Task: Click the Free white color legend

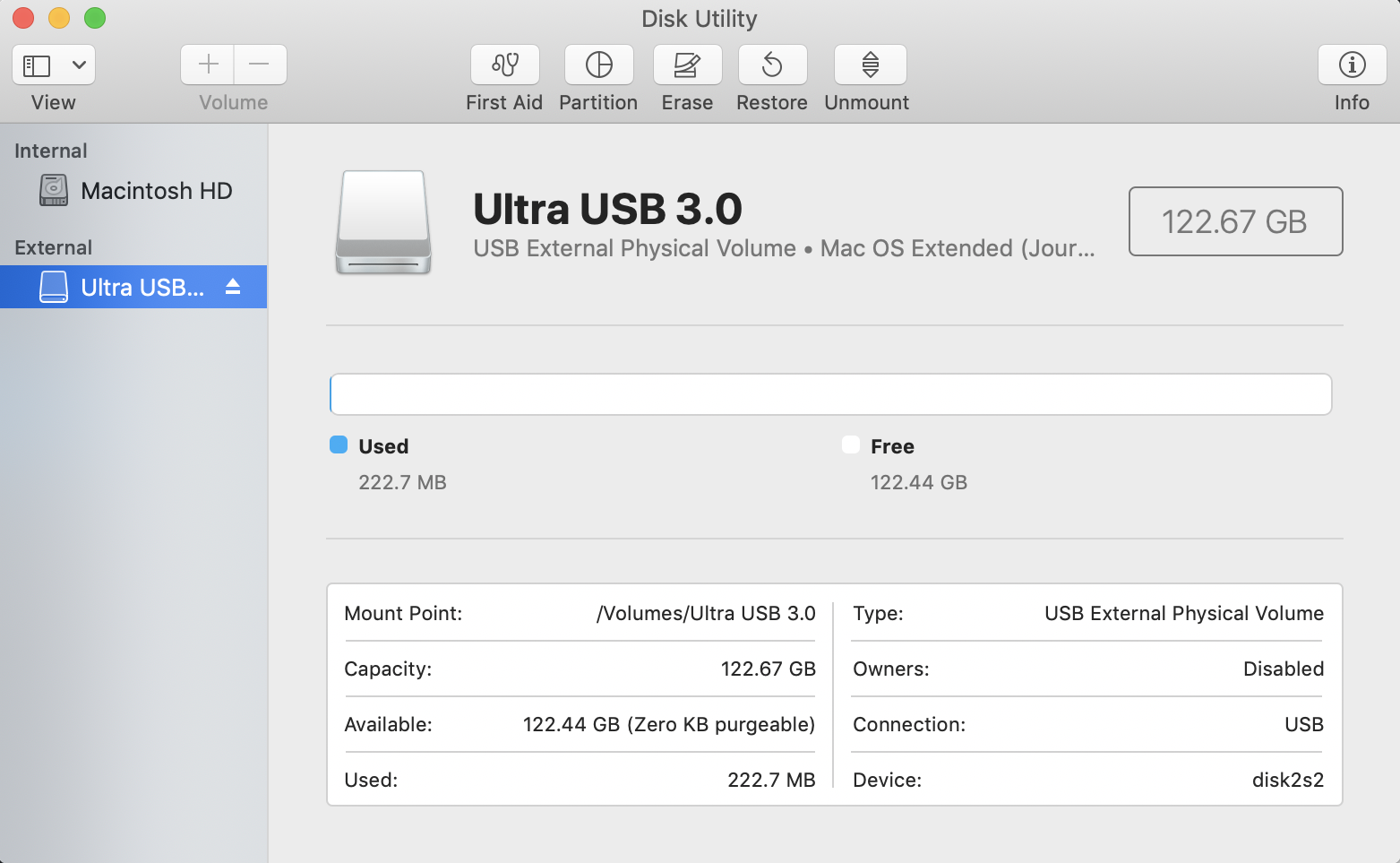Action: [x=851, y=445]
